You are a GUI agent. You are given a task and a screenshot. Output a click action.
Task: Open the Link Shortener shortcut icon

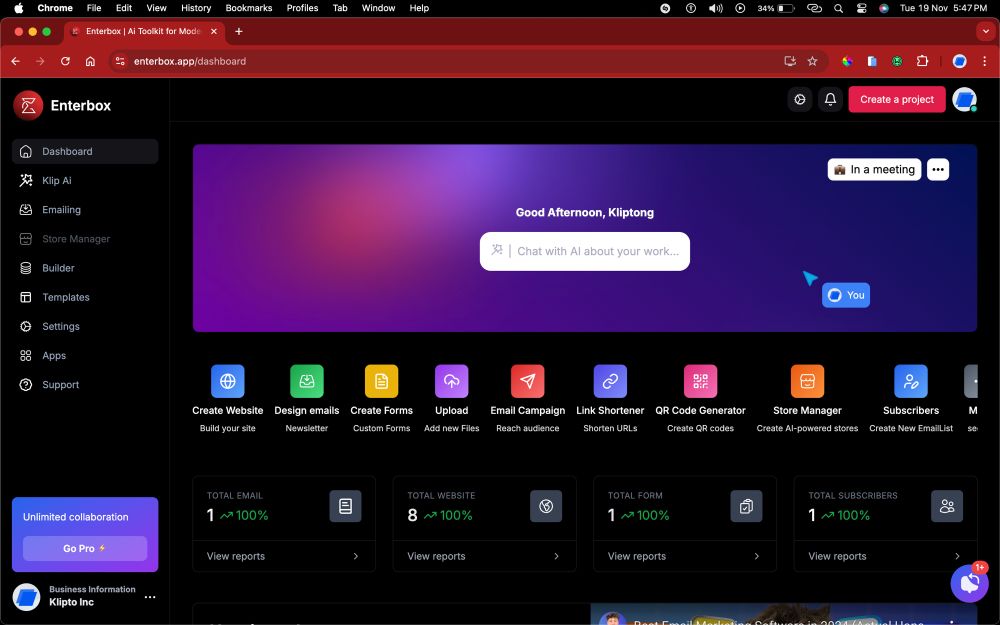[610, 381]
